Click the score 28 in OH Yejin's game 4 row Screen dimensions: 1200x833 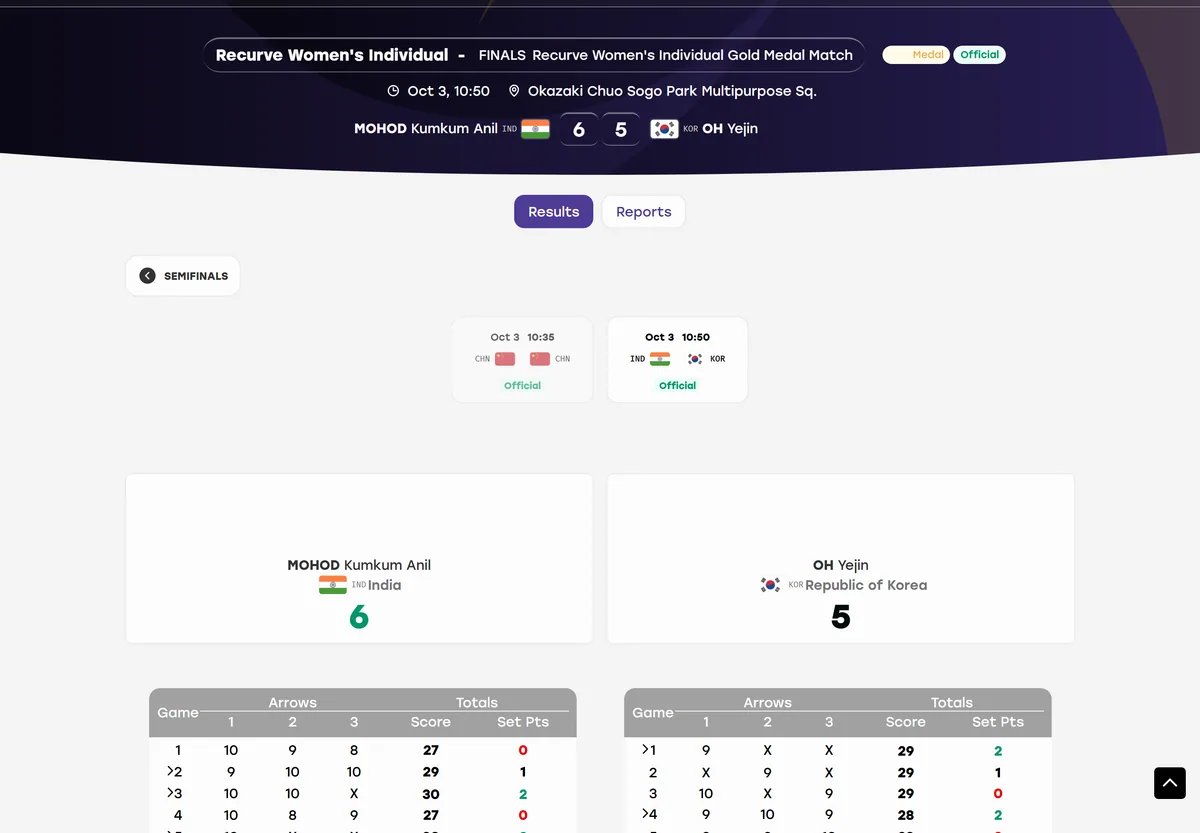[x=906, y=815]
